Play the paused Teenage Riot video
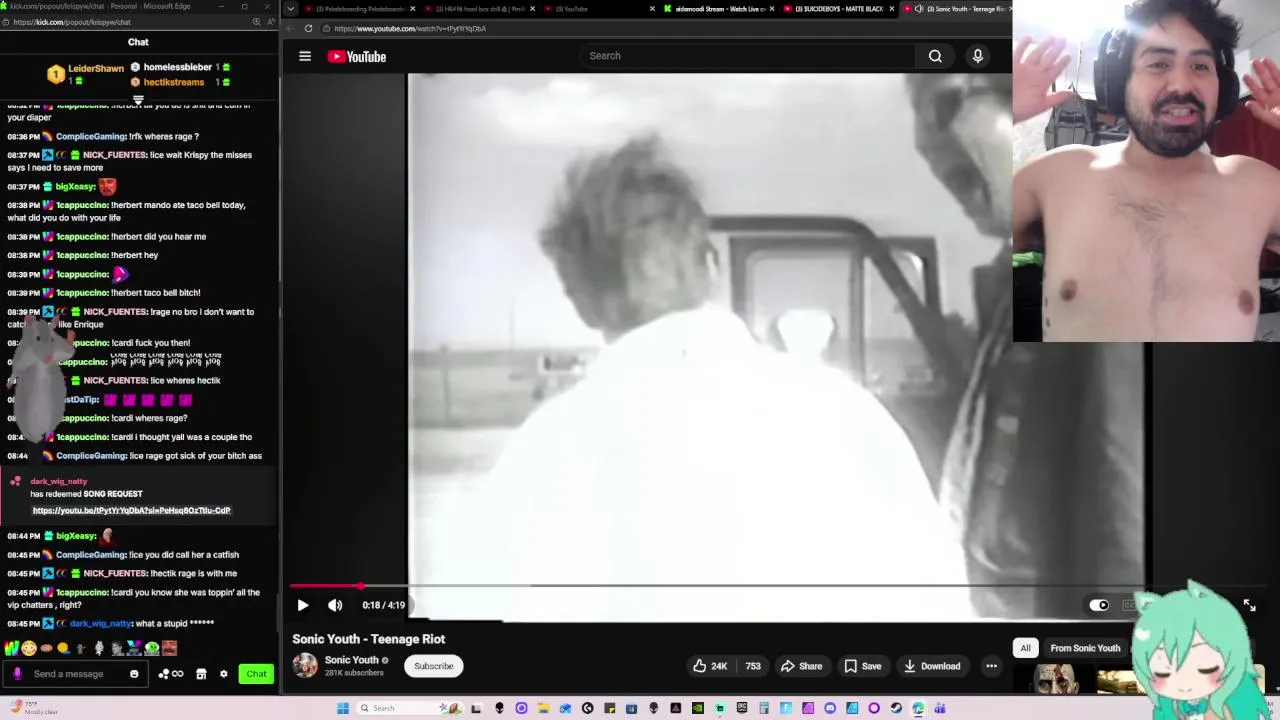Viewport: 1280px width, 720px height. coord(303,605)
